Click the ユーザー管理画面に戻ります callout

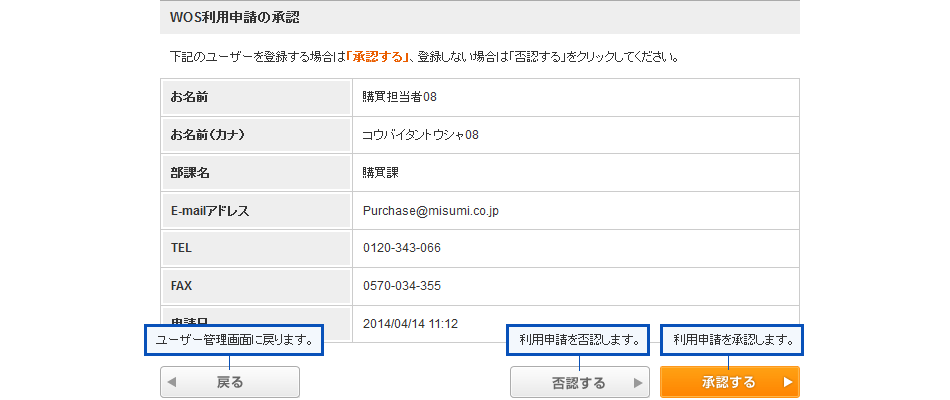tap(235, 340)
